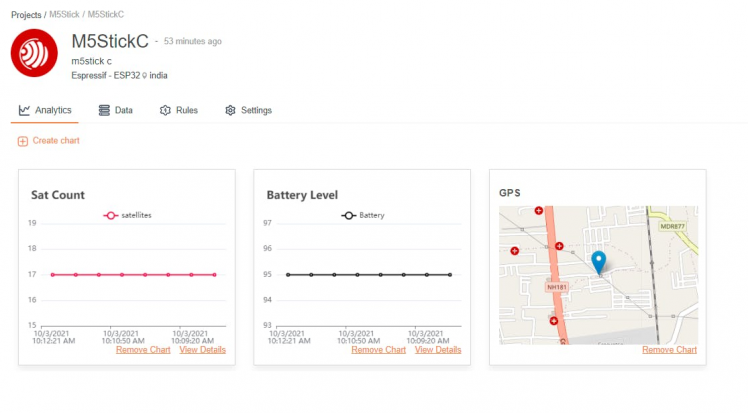
Task: Click the Analytics chart icon
Action: tap(24, 110)
